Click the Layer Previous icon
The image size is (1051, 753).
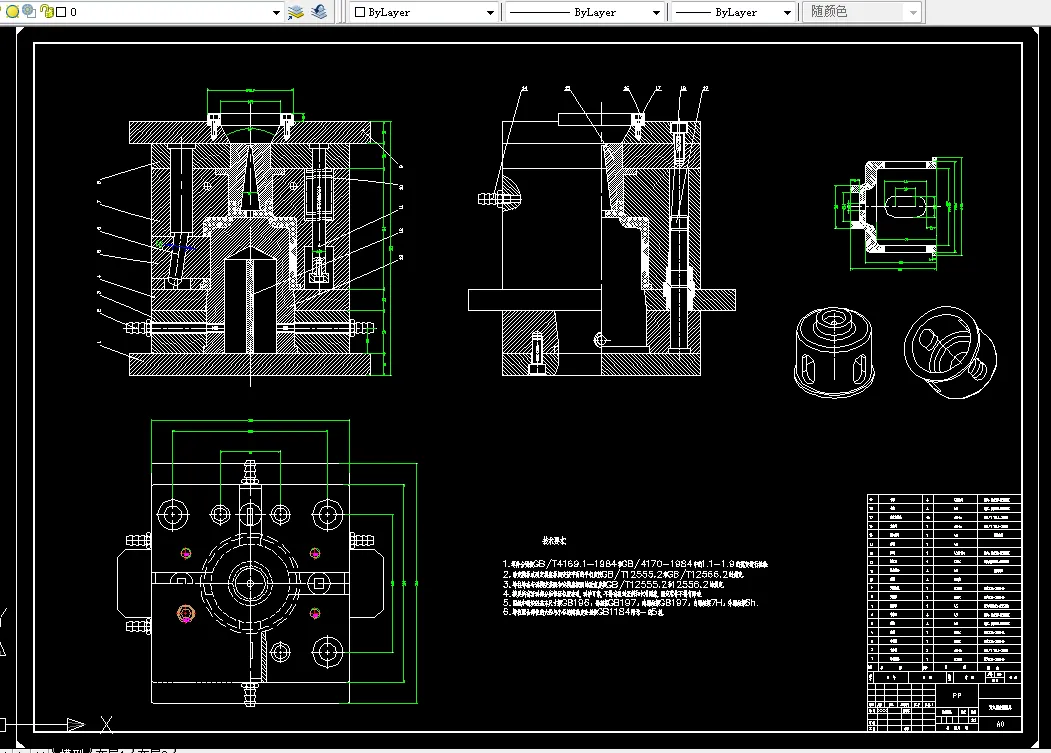pos(318,12)
